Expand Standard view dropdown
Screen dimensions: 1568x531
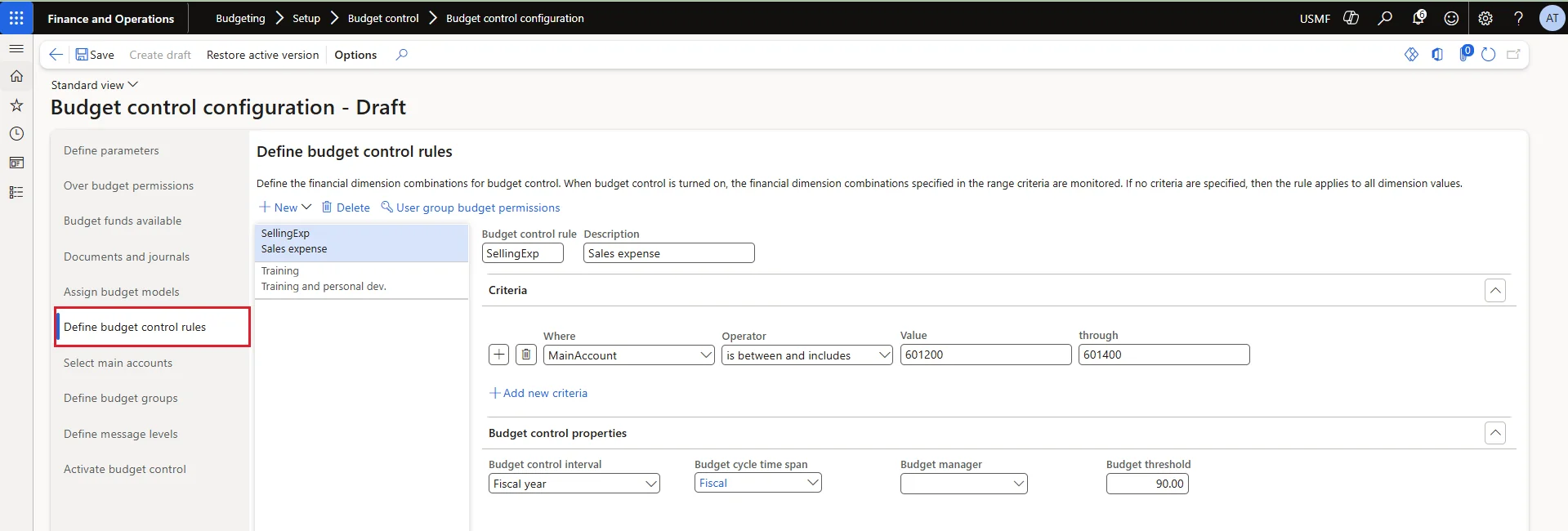click(x=95, y=85)
